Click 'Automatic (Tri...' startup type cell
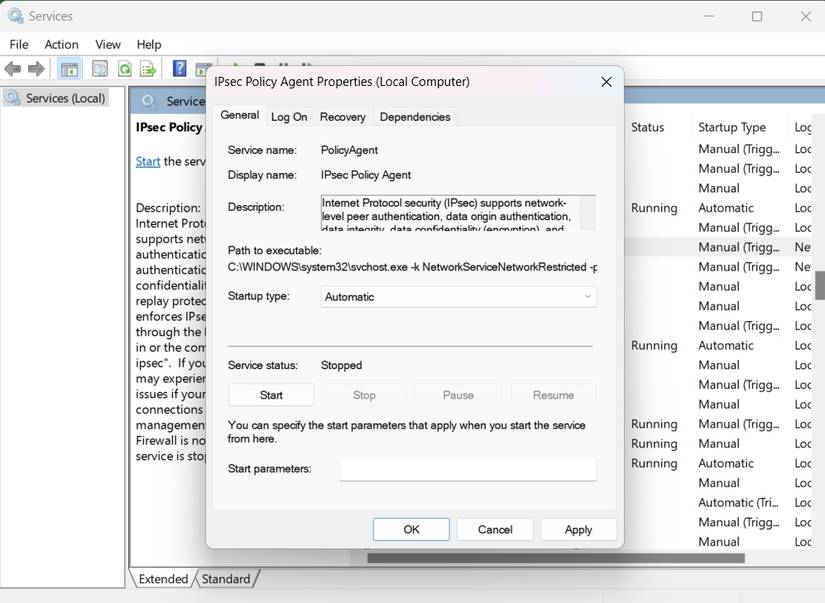The width and height of the screenshot is (825, 603). tap(738, 502)
